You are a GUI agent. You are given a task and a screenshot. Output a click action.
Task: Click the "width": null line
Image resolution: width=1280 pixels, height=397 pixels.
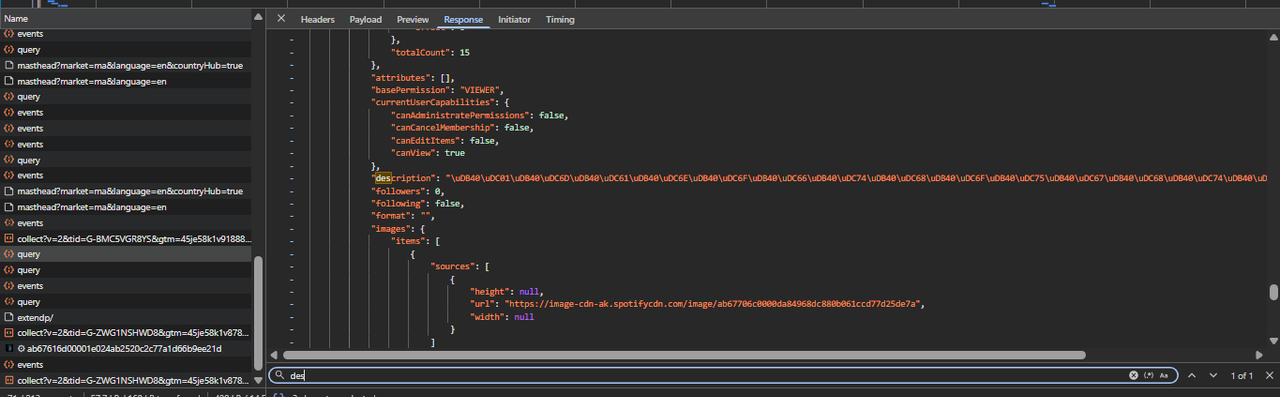pos(502,316)
